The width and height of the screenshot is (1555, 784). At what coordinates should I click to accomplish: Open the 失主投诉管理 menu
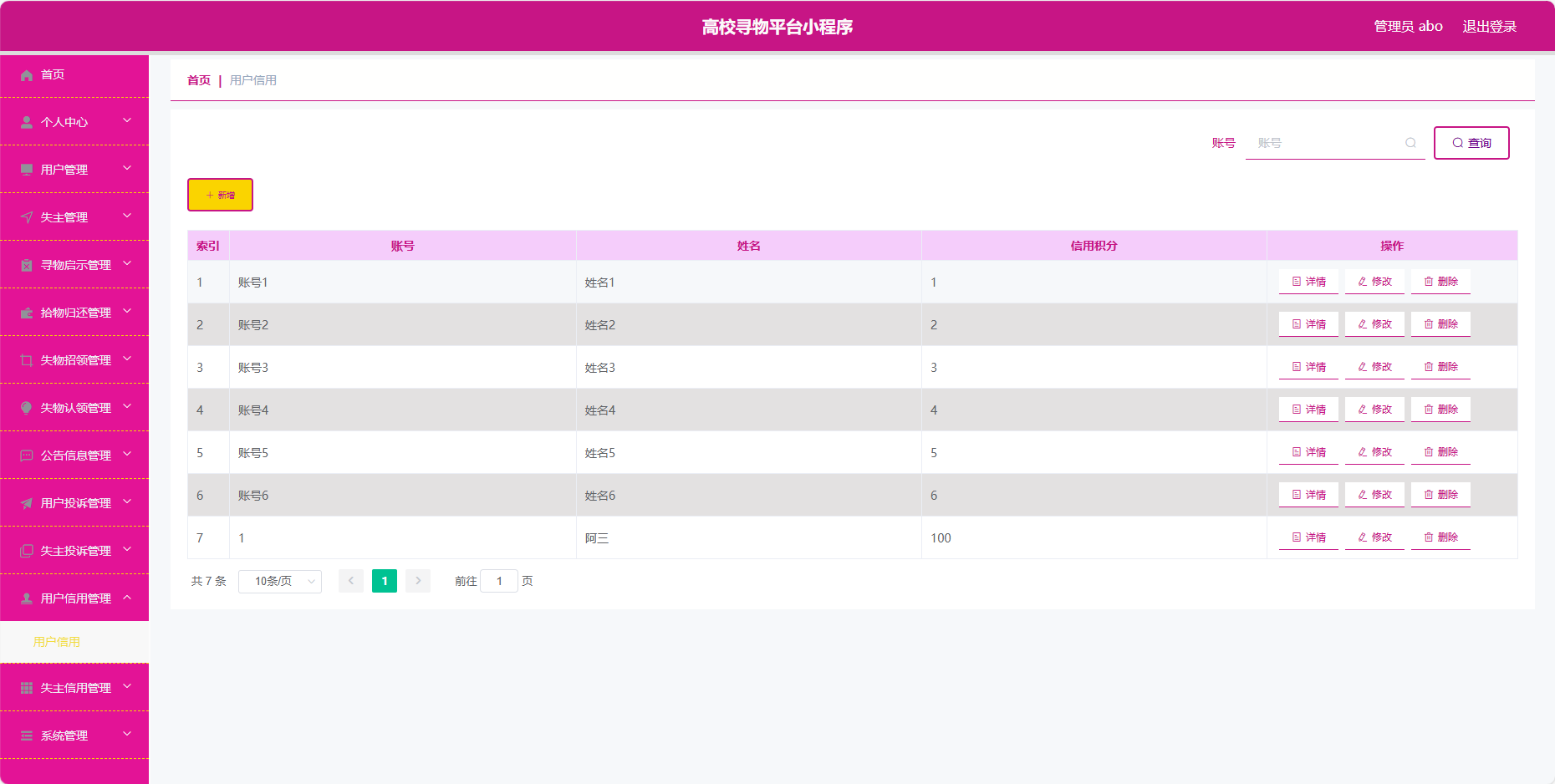coord(74,551)
